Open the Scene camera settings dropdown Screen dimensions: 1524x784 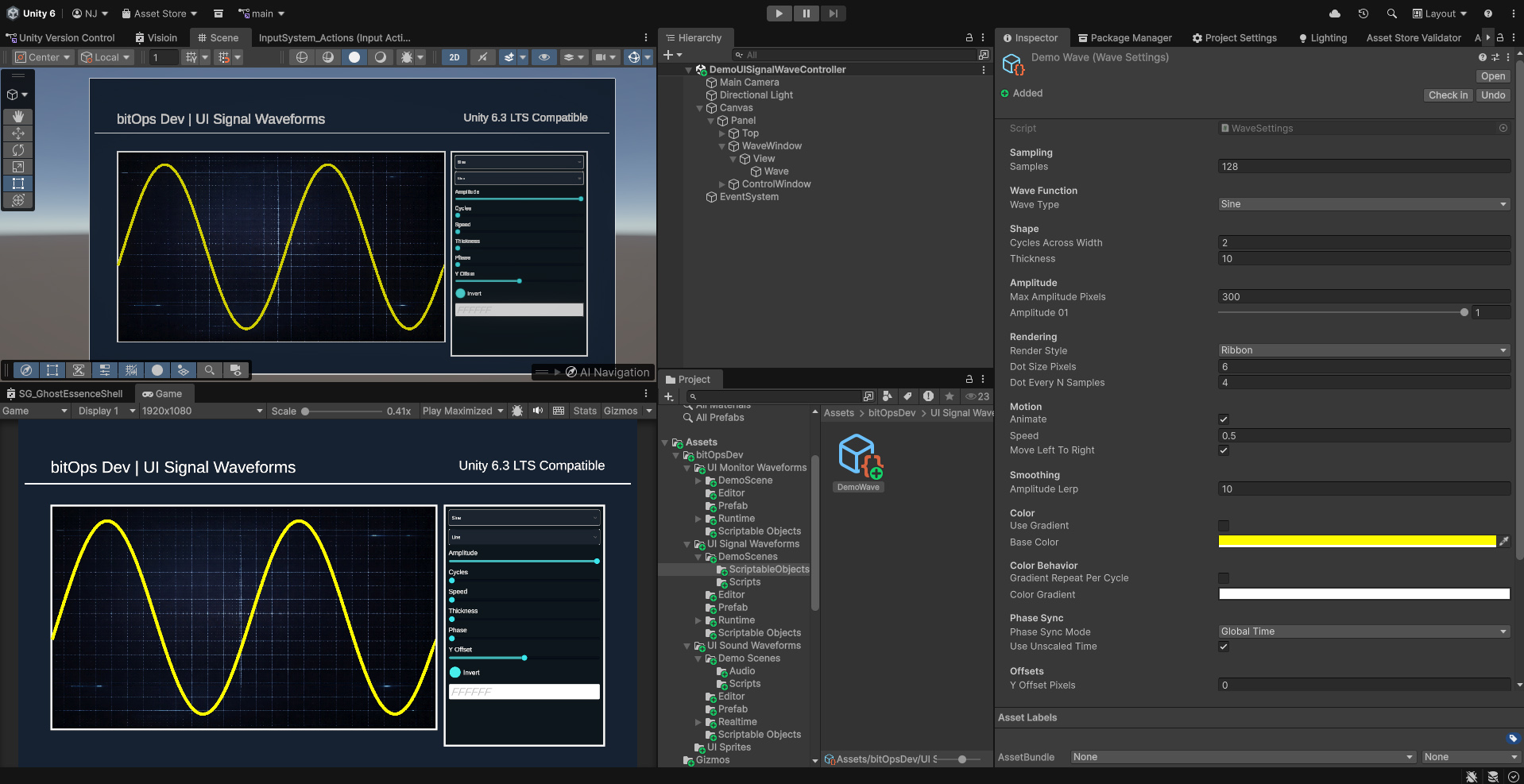[605, 57]
